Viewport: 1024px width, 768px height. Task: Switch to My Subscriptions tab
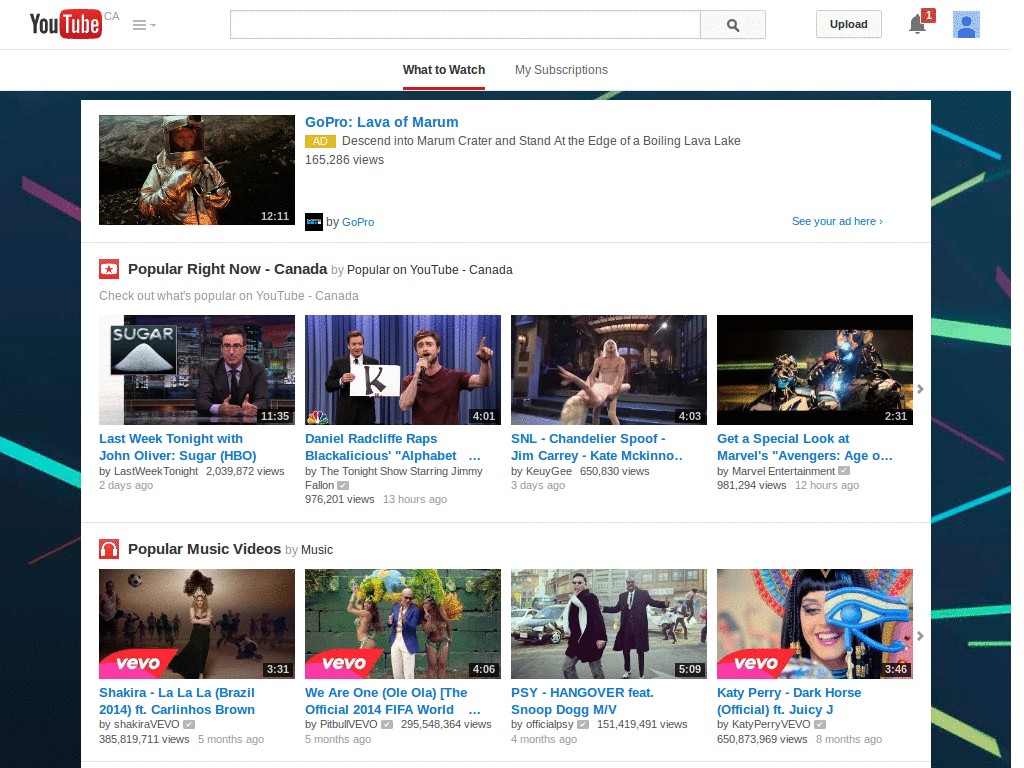pos(561,70)
